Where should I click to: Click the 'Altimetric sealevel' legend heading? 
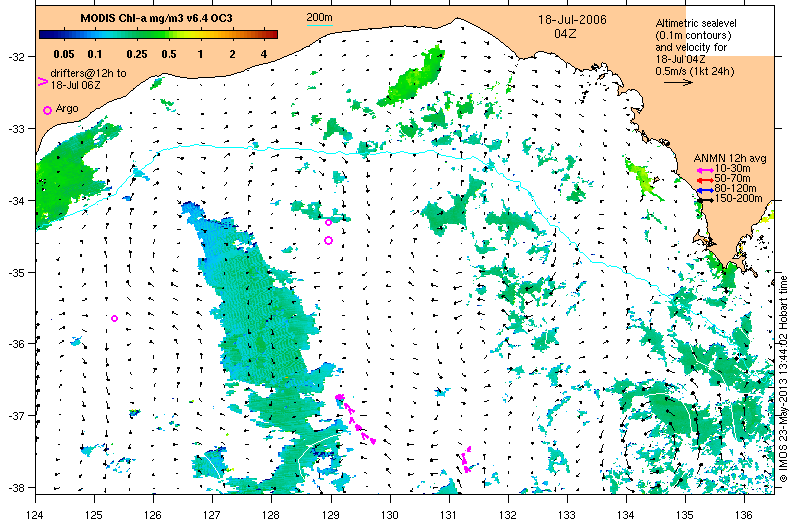pos(696,23)
